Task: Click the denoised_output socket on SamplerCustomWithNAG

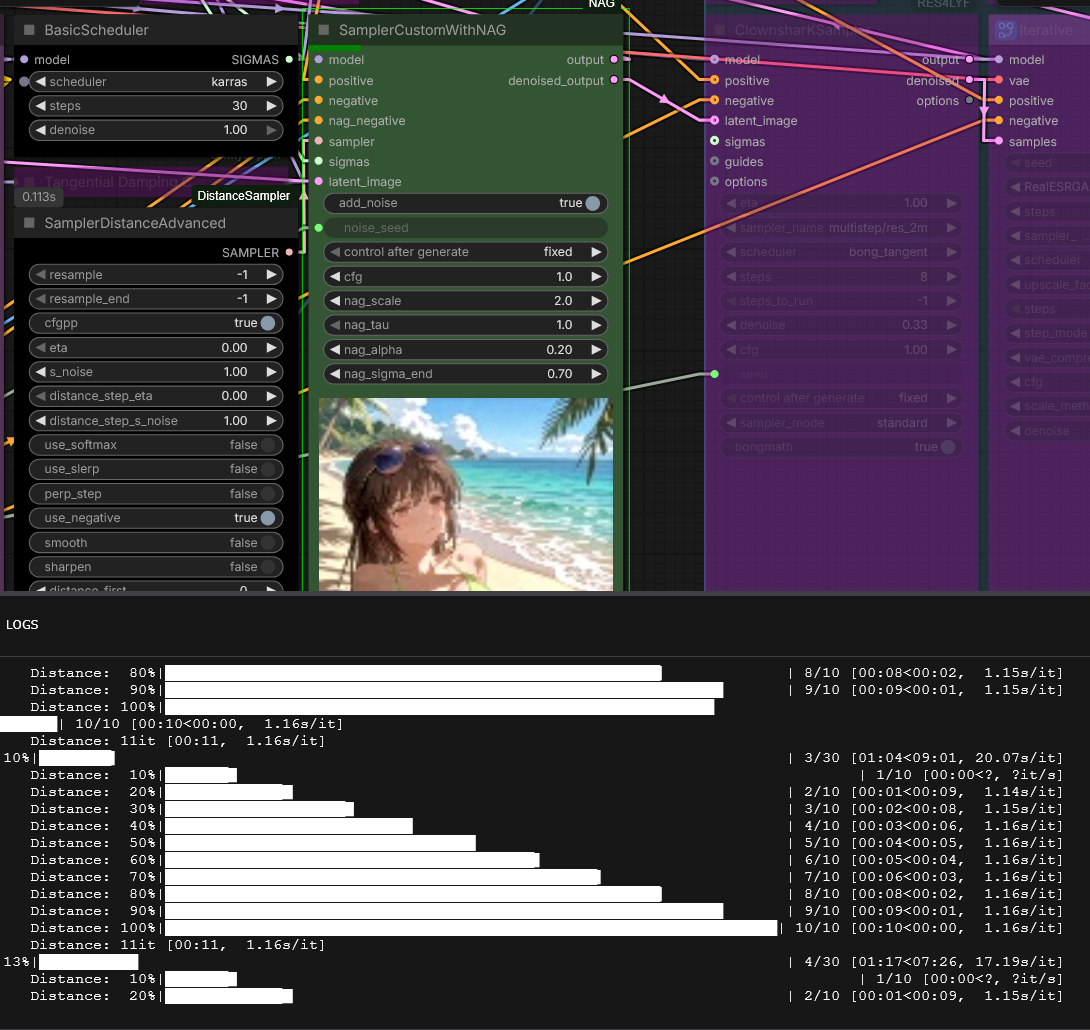Action: (x=614, y=81)
